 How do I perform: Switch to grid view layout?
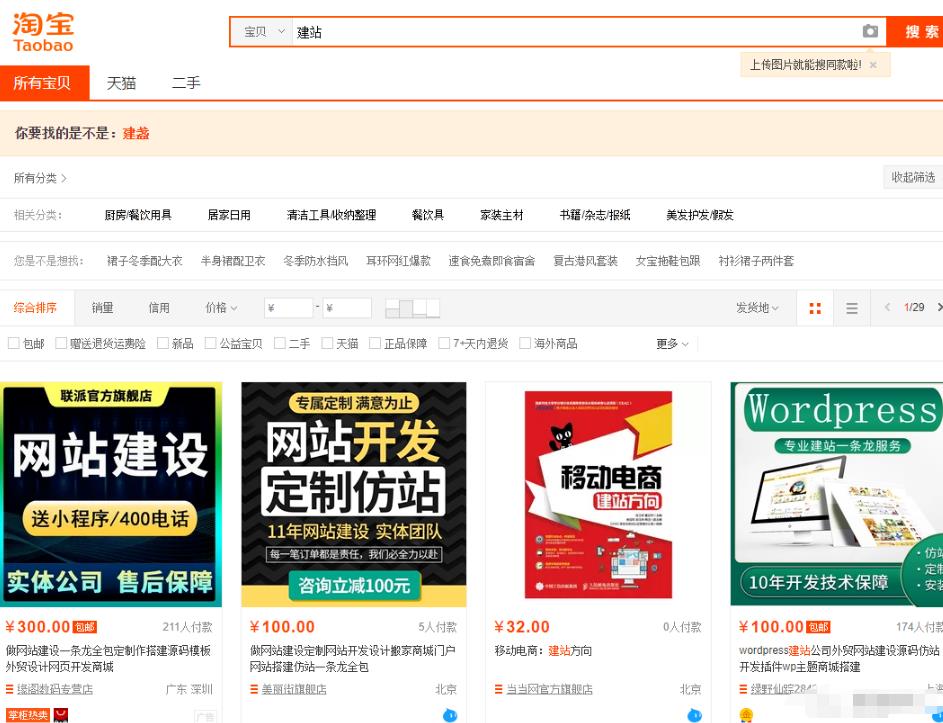tap(815, 308)
